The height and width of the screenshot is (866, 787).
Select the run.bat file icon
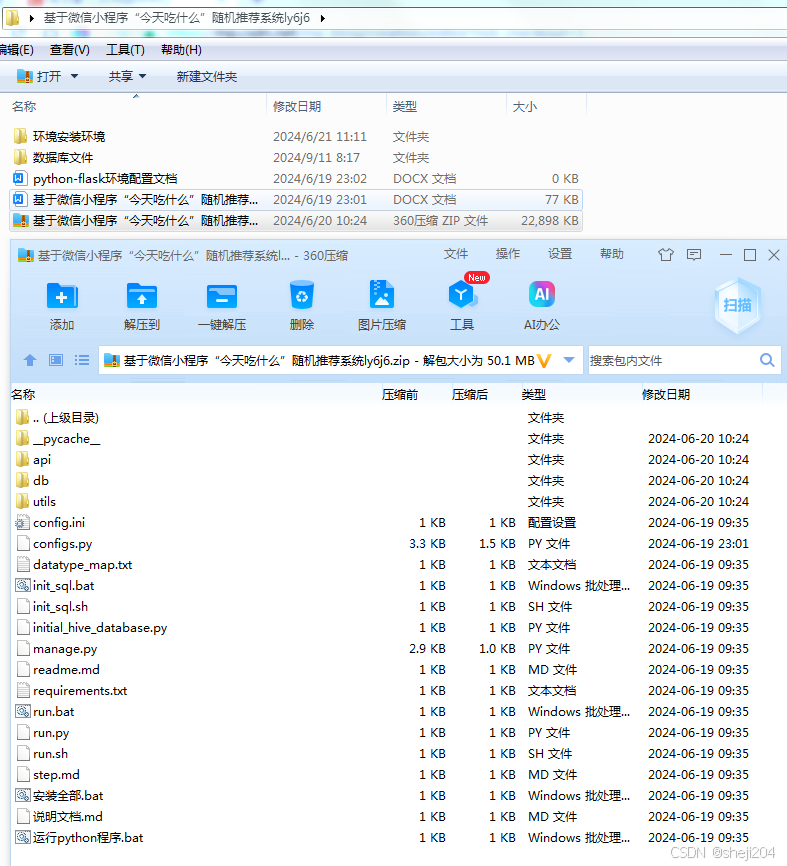point(23,711)
